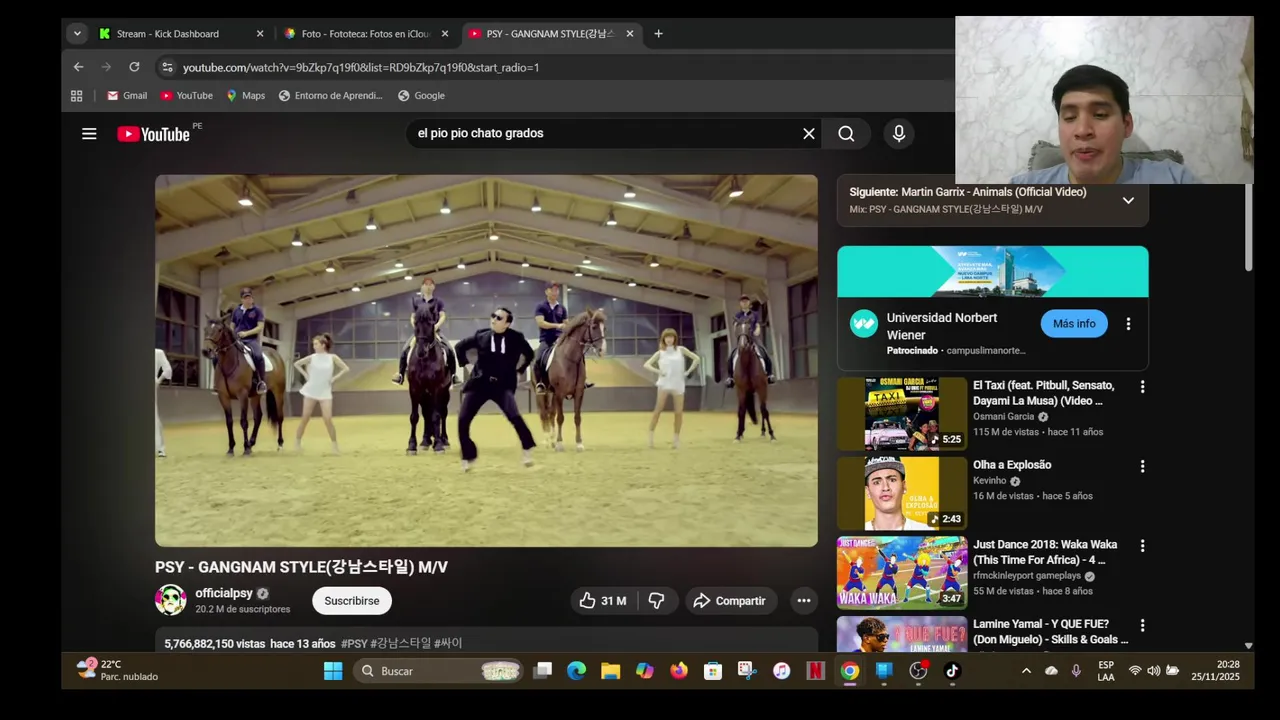Open the tab search dropdown arrow

coord(77,34)
